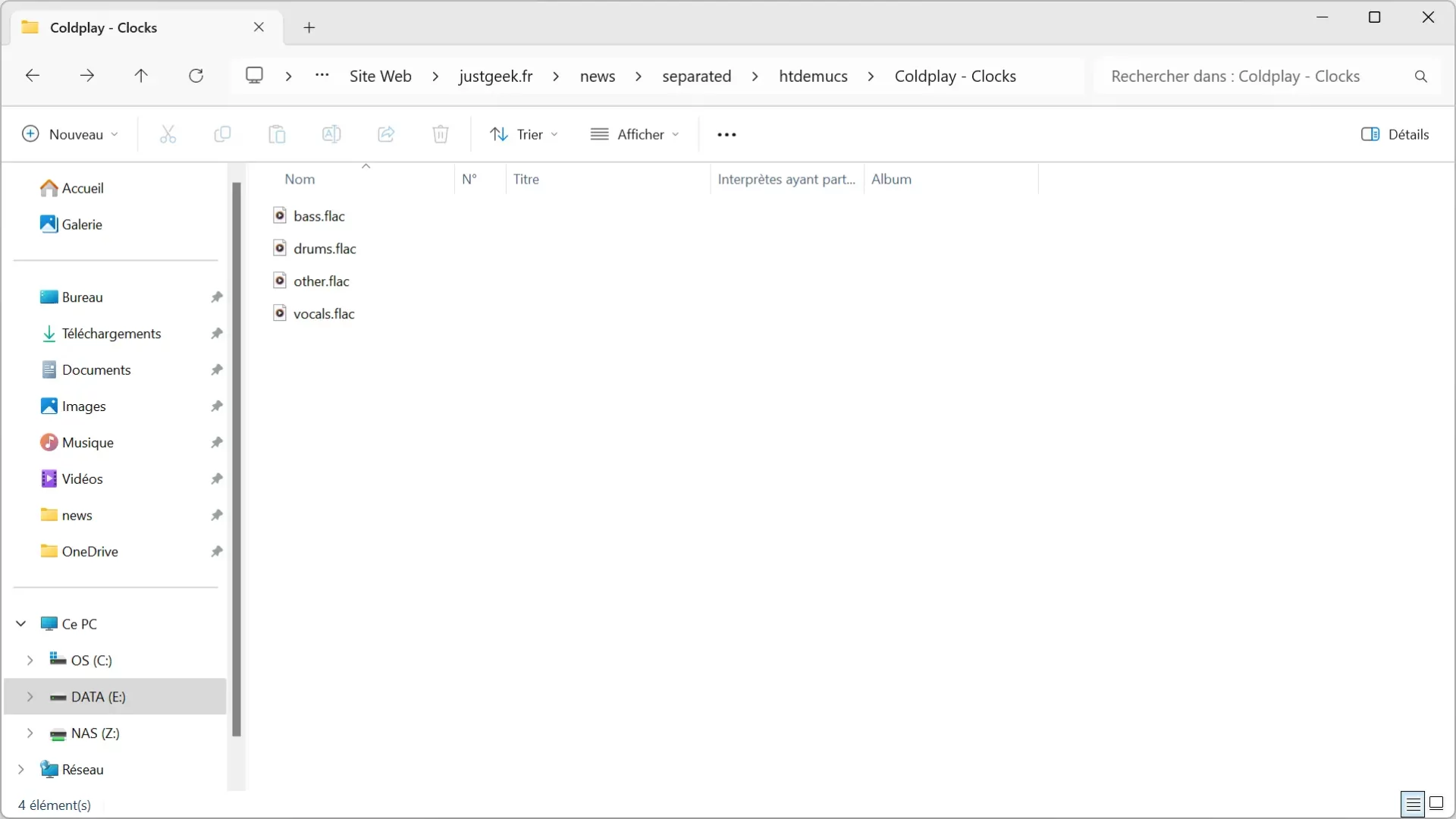Collapse the Ce PC tree node
The width and height of the screenshot is (1456, 819).
[21, 624]
